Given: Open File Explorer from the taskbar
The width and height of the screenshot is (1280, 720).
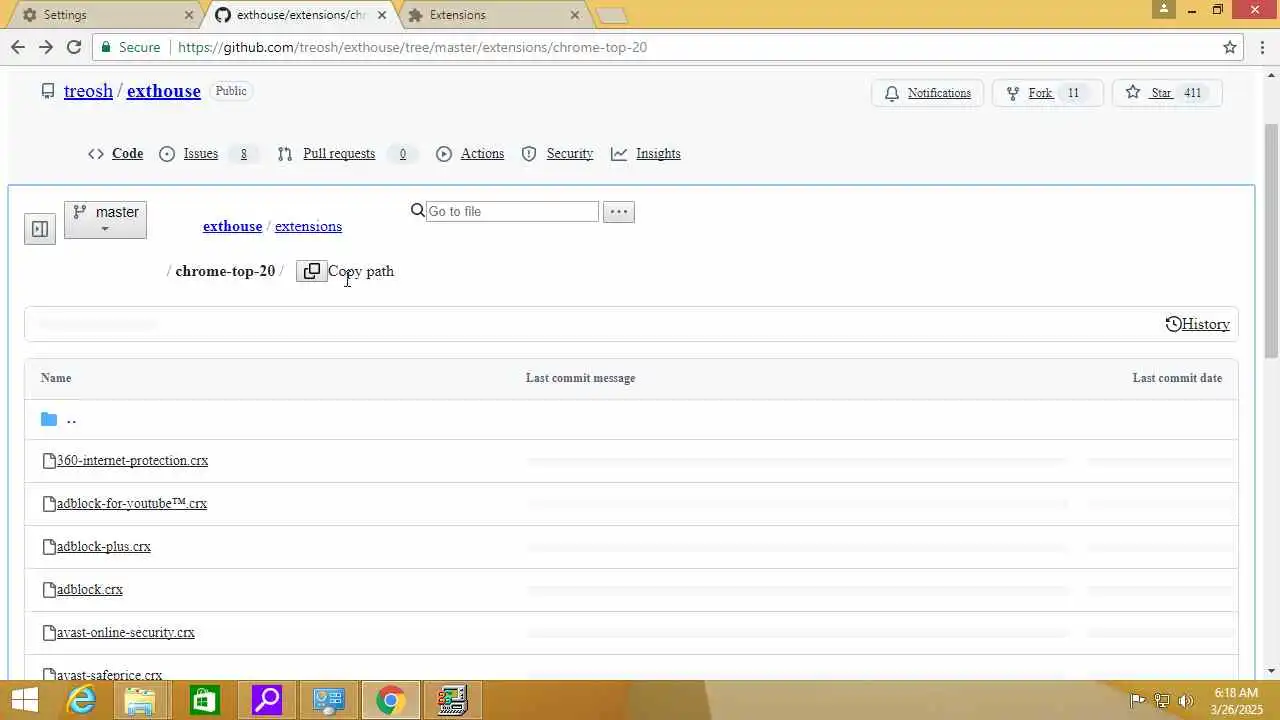Looking at the screenshot, I should coord(142,700).
